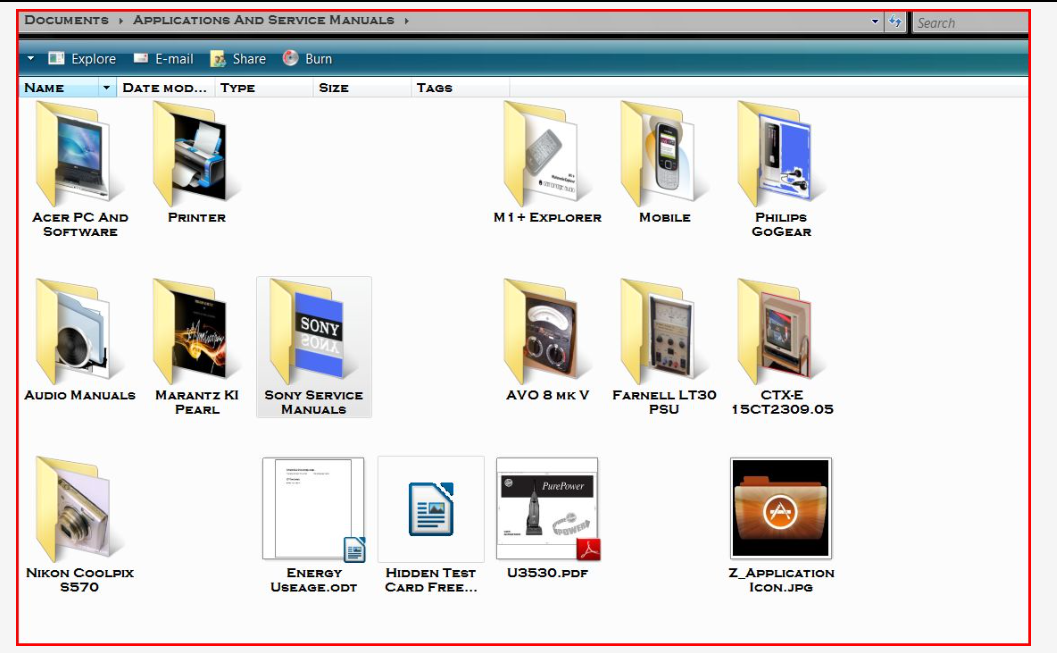The height and width of the screenshot is (653, 1057).
Task: Open the Marantz KI Pearl folder
Action: [x=196, y=347]
